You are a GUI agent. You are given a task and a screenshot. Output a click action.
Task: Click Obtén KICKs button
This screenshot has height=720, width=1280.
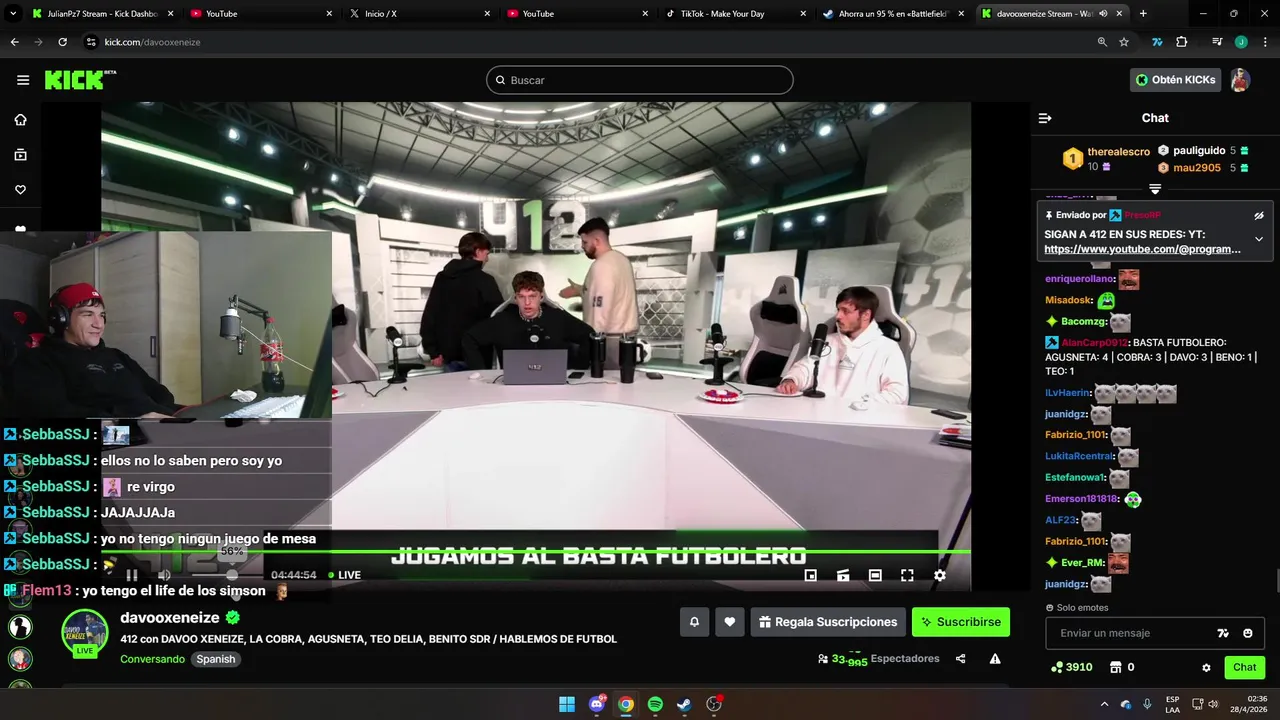pos(1176,80)
